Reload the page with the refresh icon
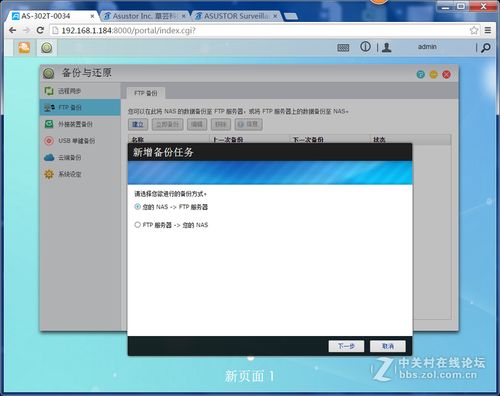 pyautogui.click(x=40, y=30)
